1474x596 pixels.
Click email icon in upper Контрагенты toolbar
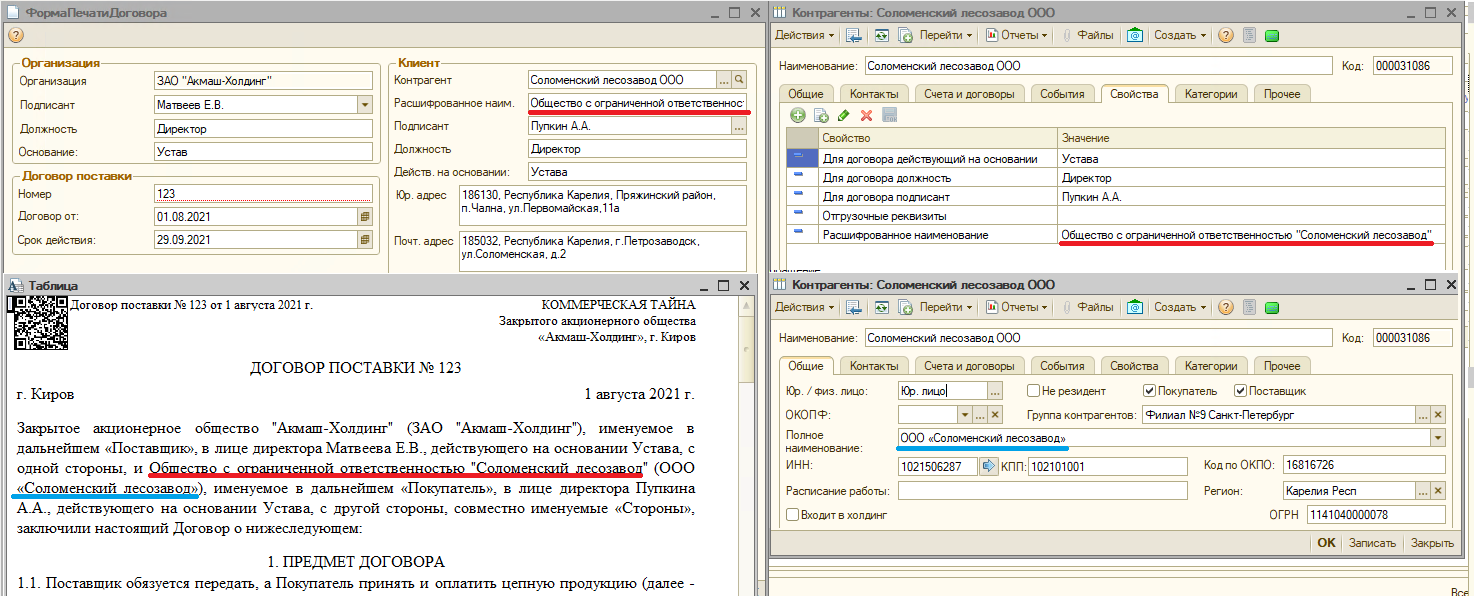pos(1134,35)
